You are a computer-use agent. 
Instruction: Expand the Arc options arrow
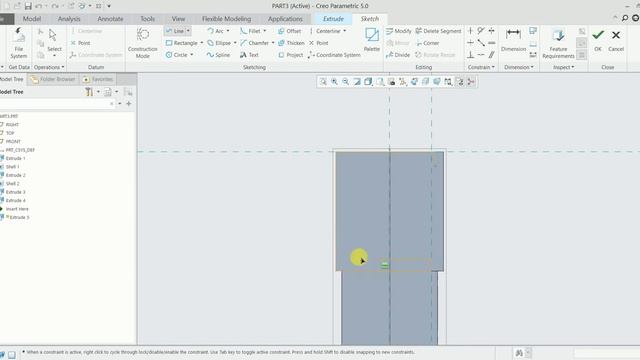tap(228, 31)
